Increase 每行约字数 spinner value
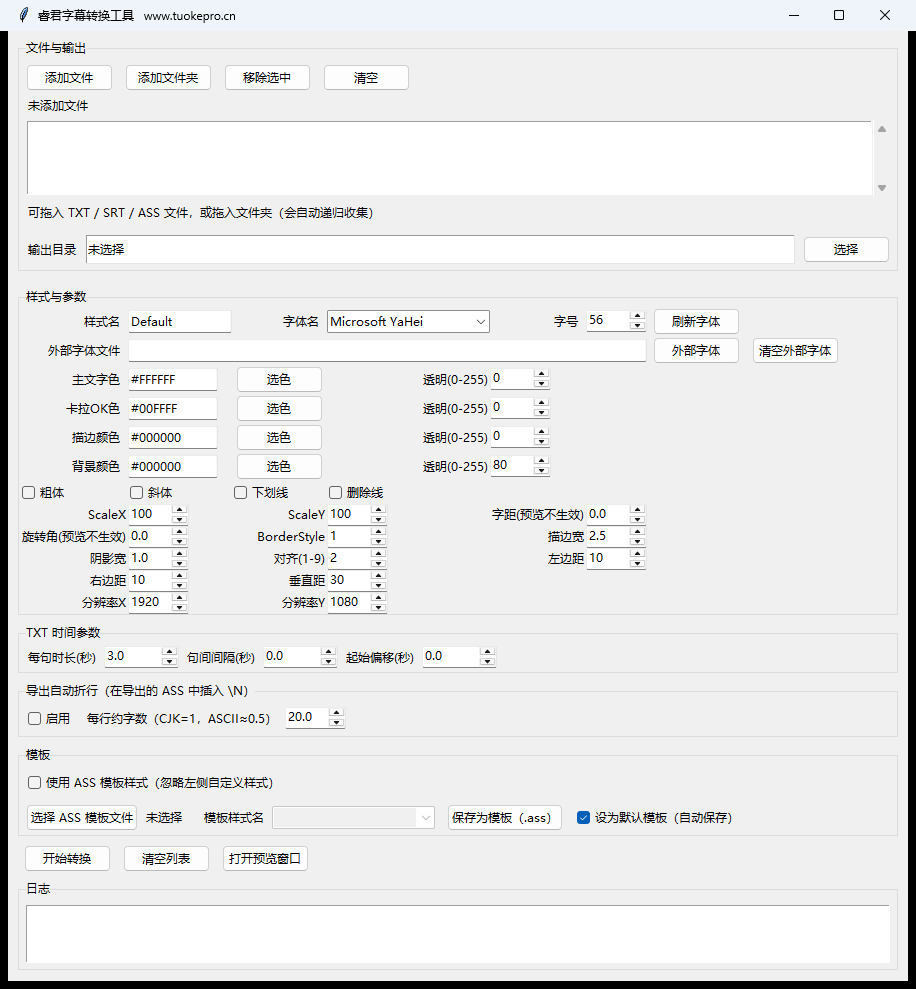Screen dimensions: 916x989 [x=337, y=713]
